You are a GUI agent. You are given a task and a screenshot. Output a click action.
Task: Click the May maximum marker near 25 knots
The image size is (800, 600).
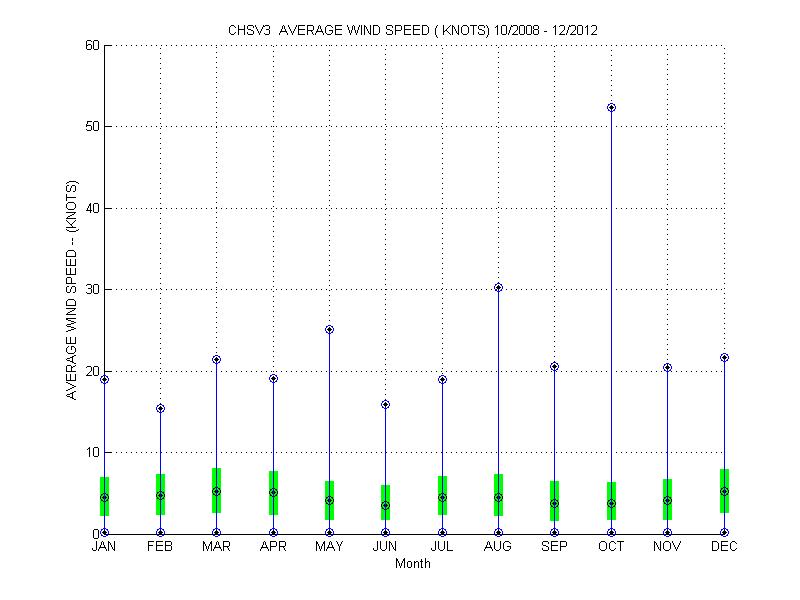click(329, 329)
